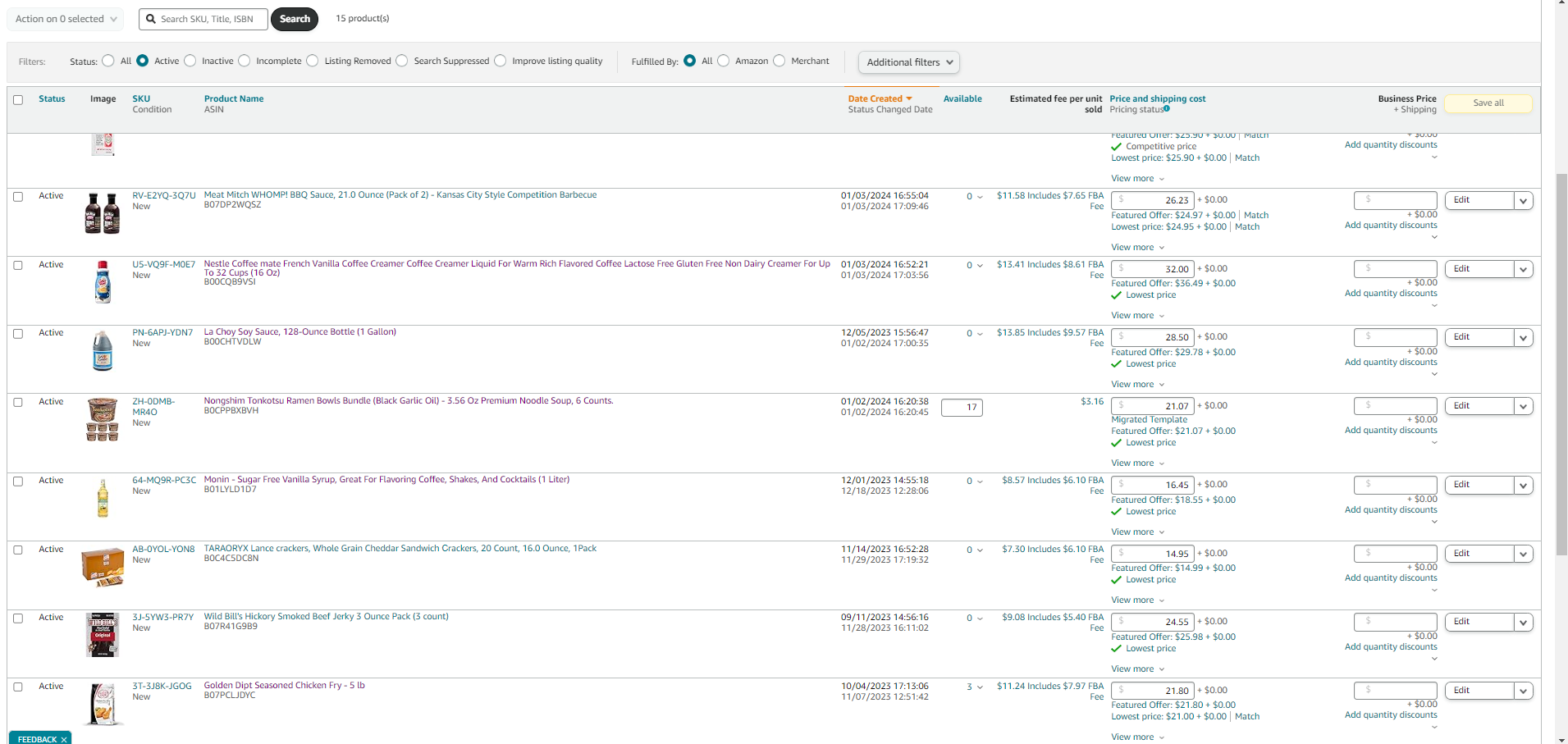Open the Meat Mitch BBQ Sauce product image
Viewport: 1568px width, 744px height.
coord(103,212)
